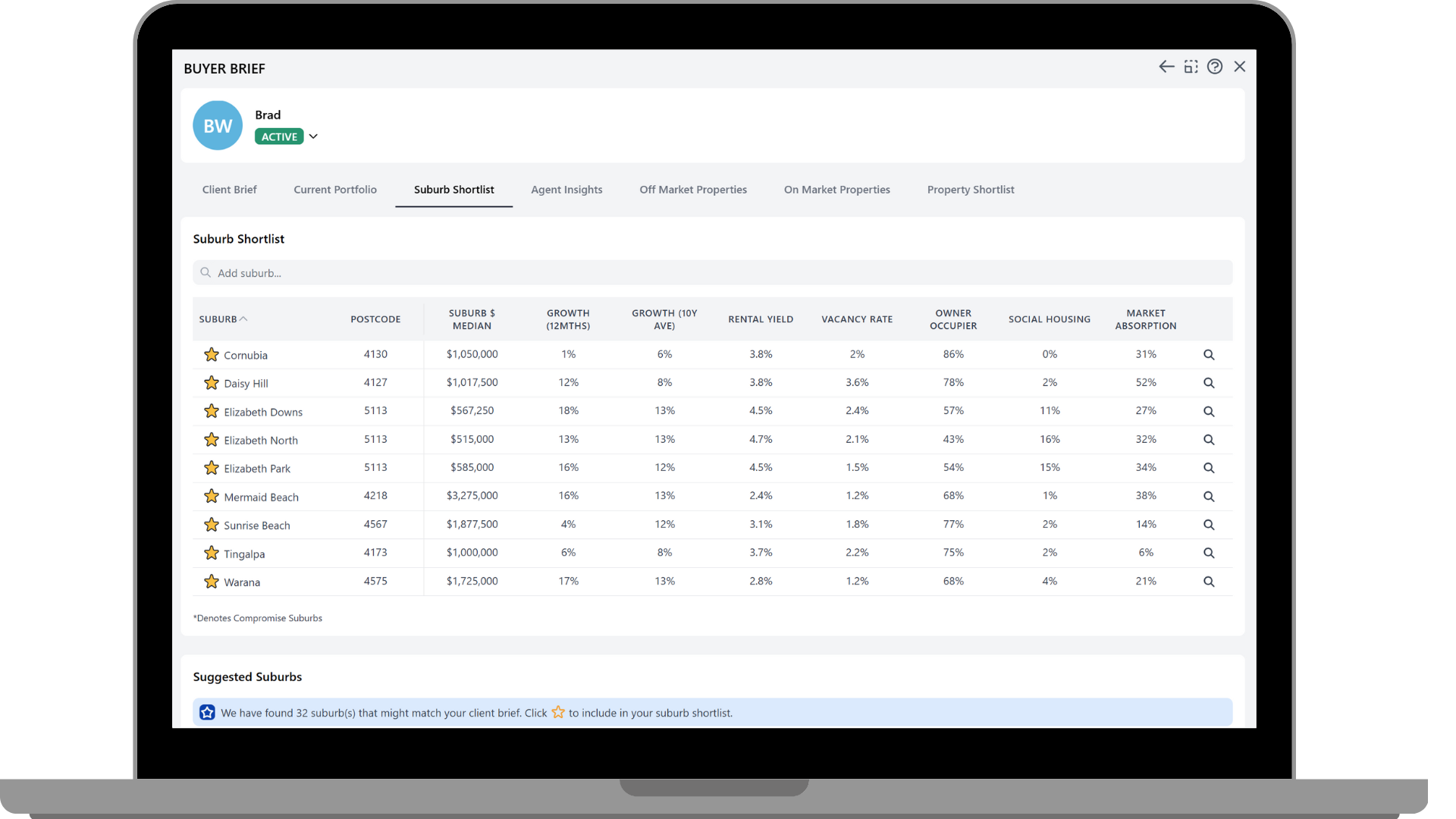The height and width of the screenshot is (819, 1456).
Task: Click the magnifier icon in the Elizabeth Park row
Action: point(1209,469)
